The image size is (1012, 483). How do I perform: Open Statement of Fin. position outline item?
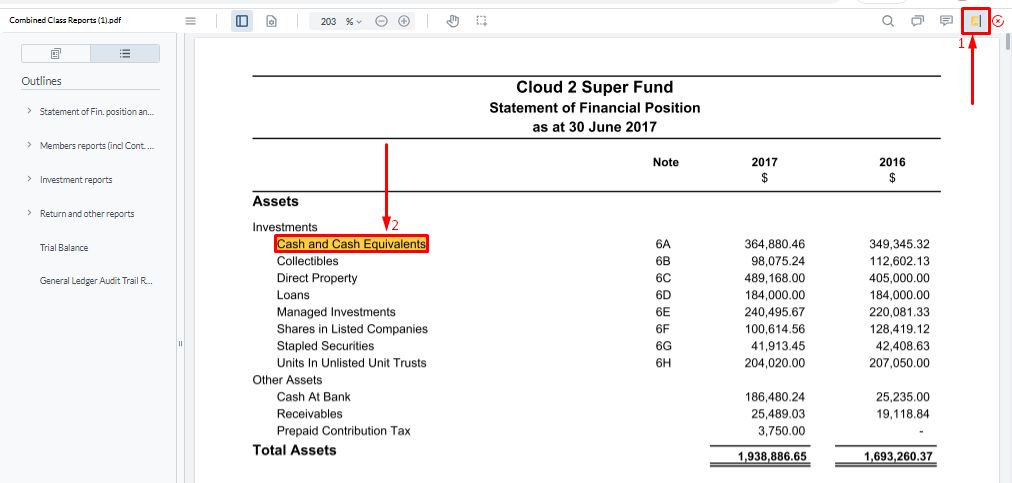pyautogui.click(x=97, y=112)
